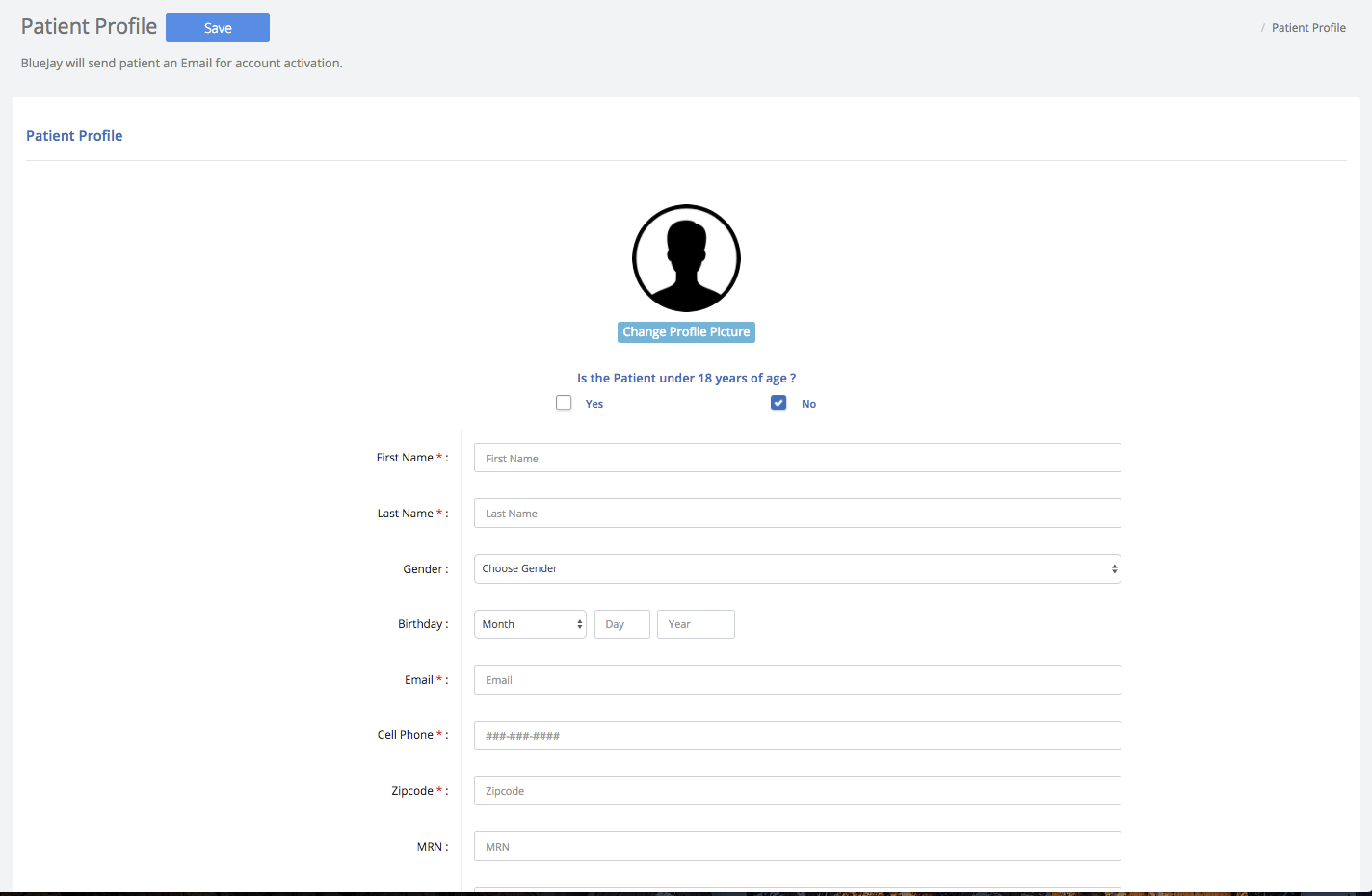Open the birthday Month dropdown

[x=530, y=624]
